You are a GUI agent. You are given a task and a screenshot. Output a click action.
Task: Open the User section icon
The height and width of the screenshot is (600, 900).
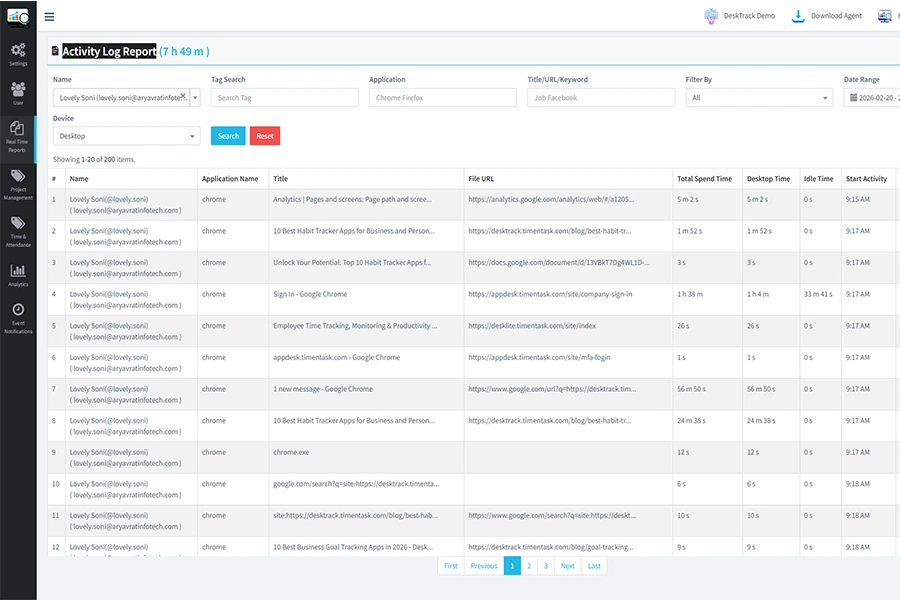pyautogui.click(x=18, y=93)
